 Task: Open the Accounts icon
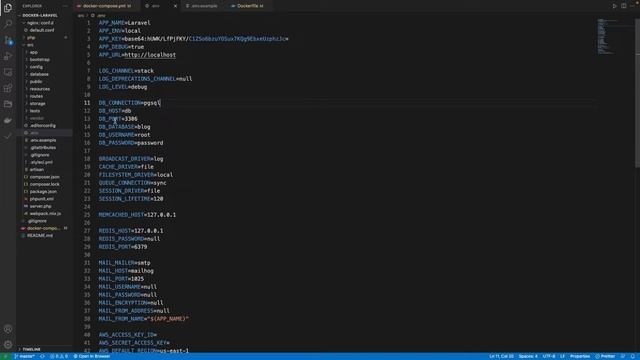[8, 329]
